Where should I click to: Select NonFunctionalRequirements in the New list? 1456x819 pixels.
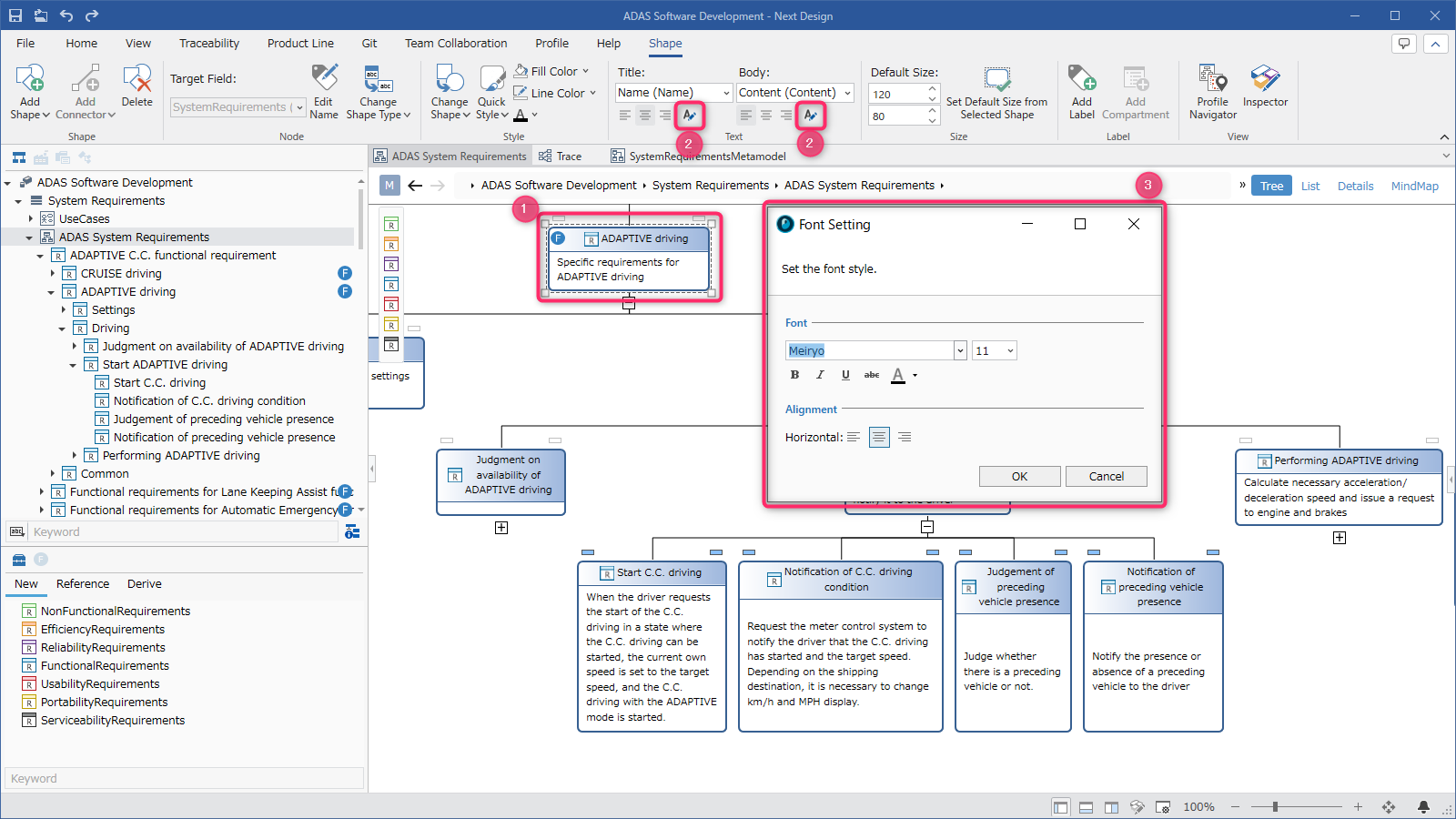click(116, 612)
